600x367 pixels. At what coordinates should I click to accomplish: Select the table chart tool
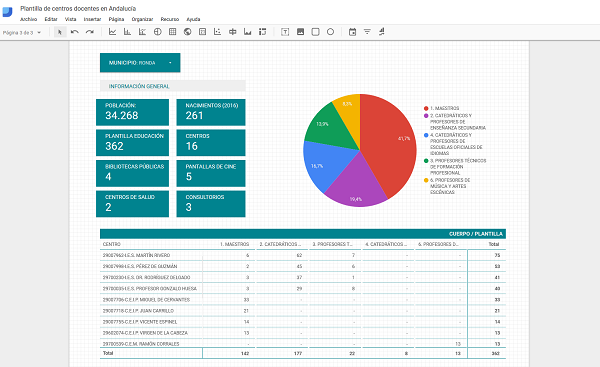(173, 32)
